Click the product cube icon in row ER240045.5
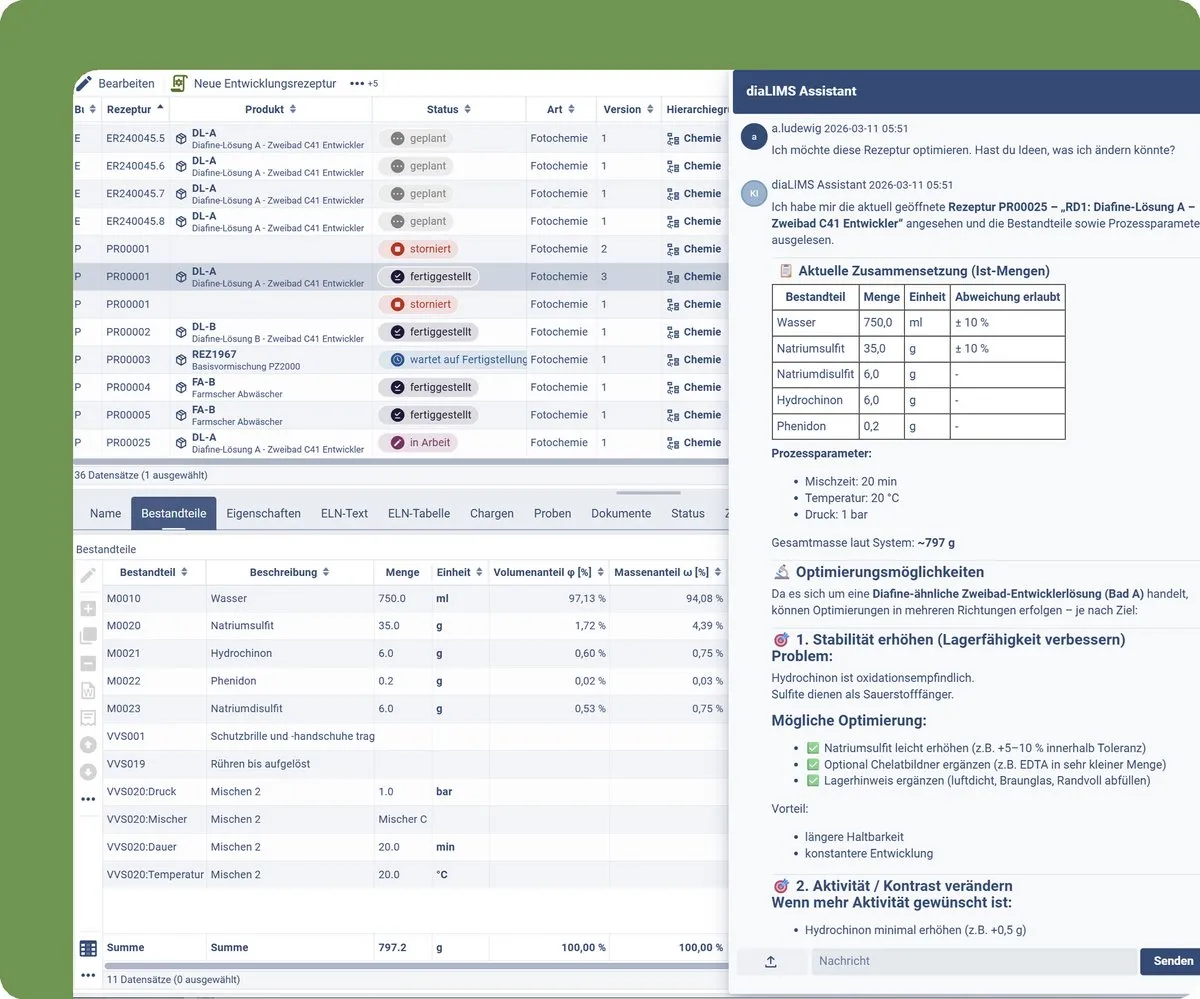This screenshot has width=1200, height=999. [x=181, y=138]
